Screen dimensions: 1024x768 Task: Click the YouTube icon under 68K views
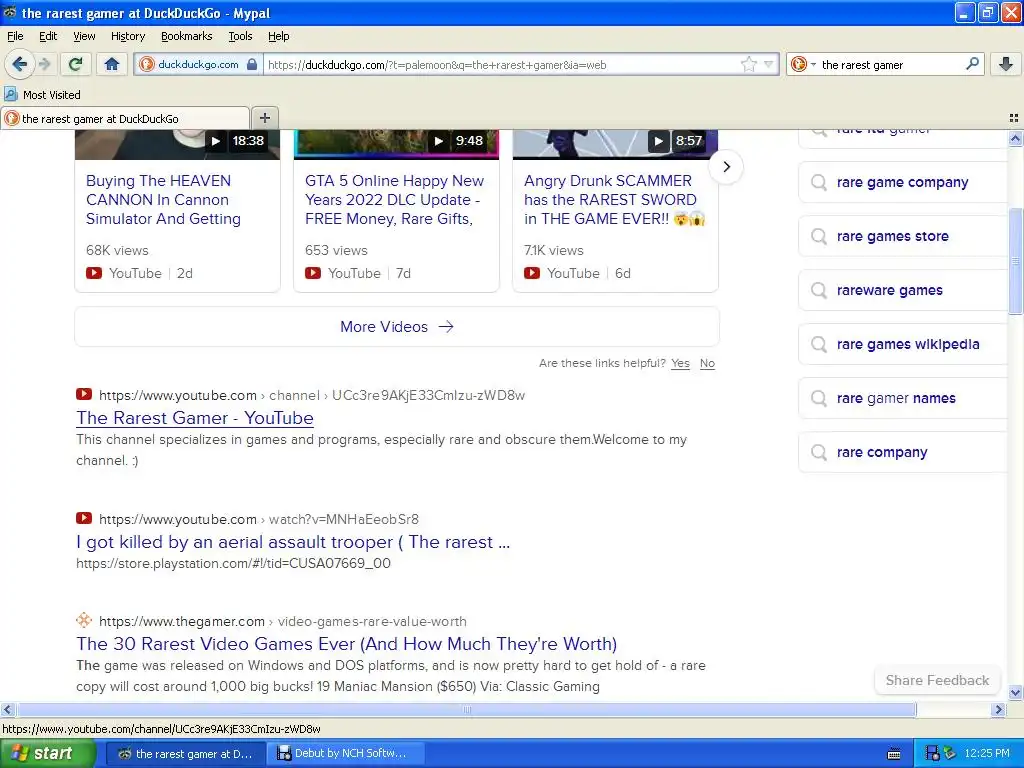94,273
